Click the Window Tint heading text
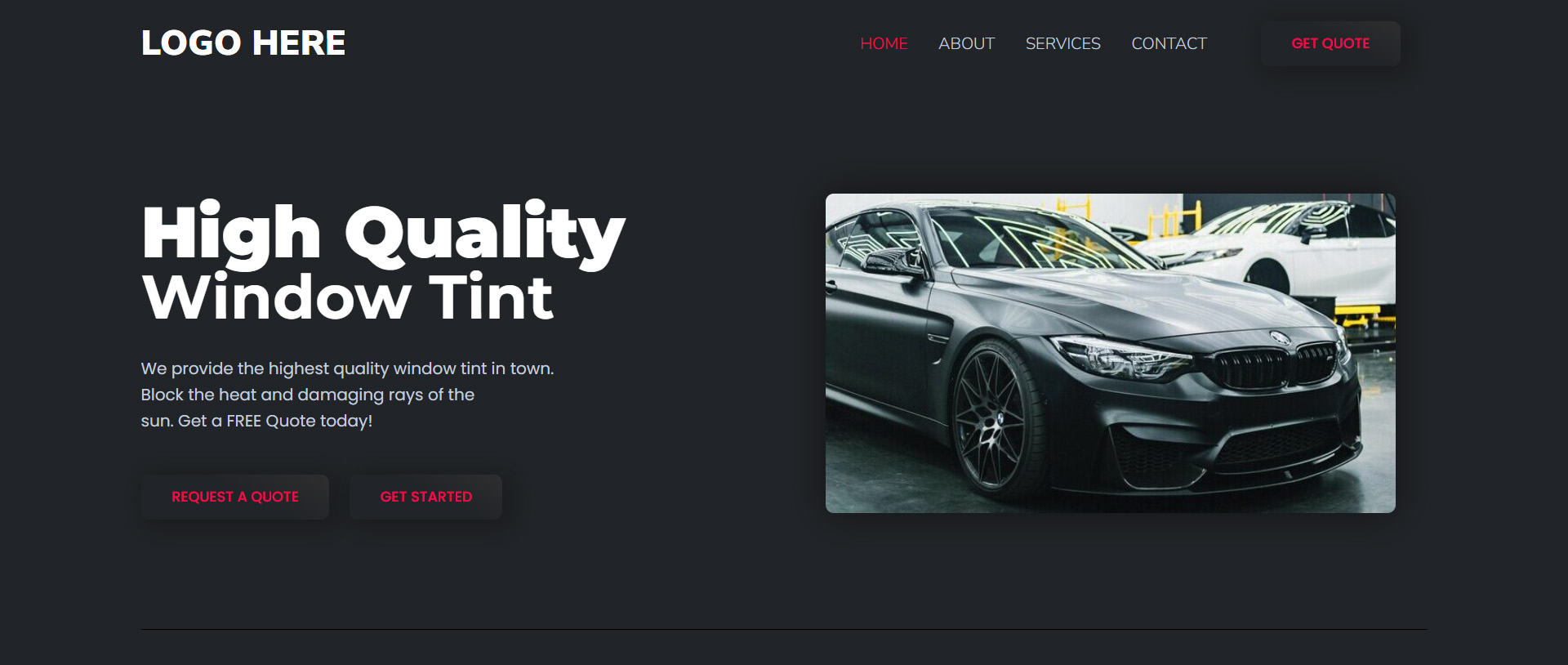Image resolution: width=1568 pixels, height=665 pixels. 348,297
